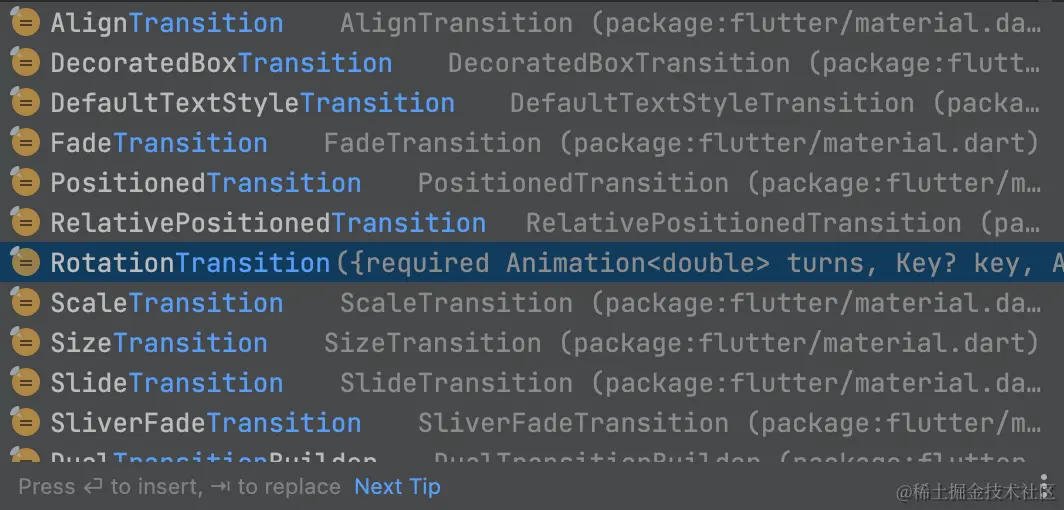Click the icon beside RelativePositionedTransition
This screenshot has height=510, width=1064.
(x=24, y=223)
